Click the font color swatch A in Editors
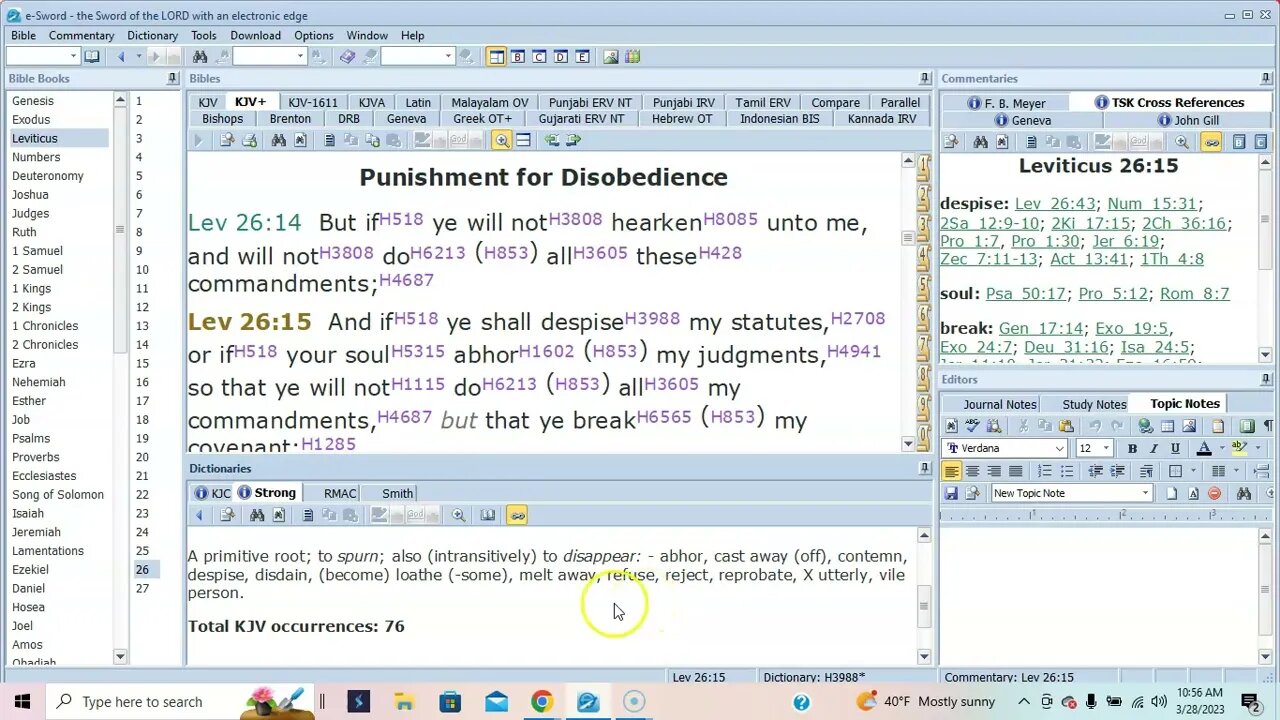1280x720 pixels. [1204, 448]
